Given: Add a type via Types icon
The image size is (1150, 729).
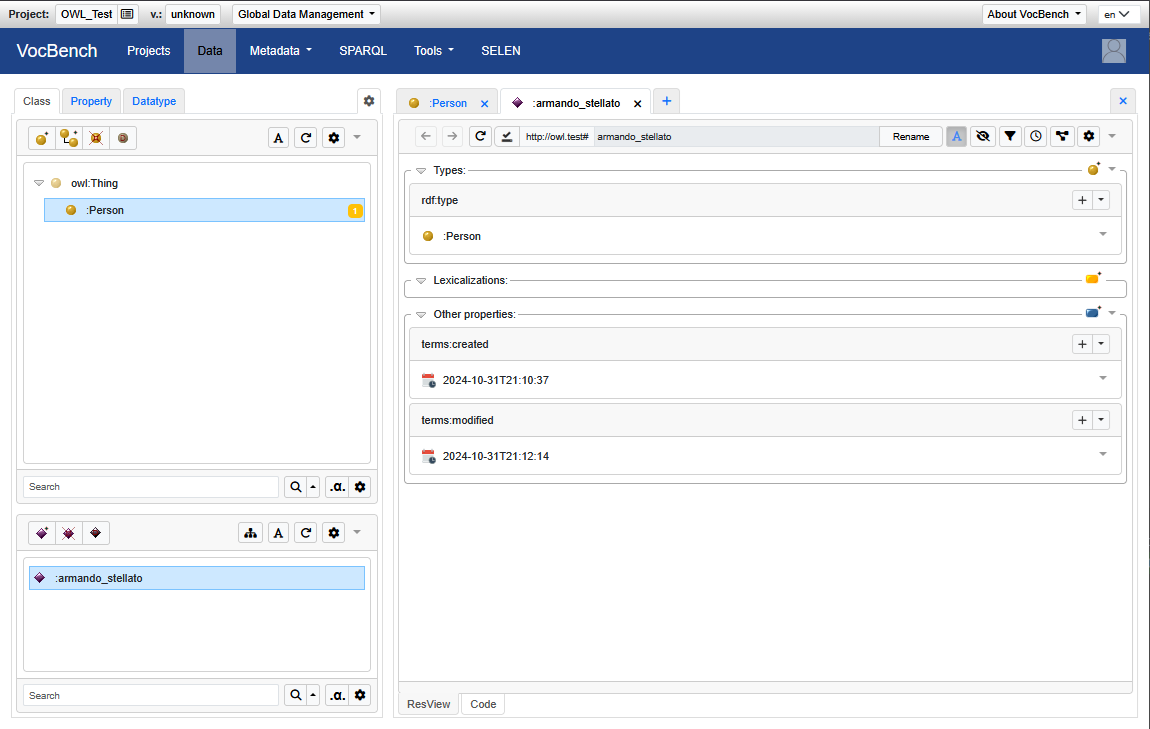Looking at the screenshot, I should (x=1094, y=169).
